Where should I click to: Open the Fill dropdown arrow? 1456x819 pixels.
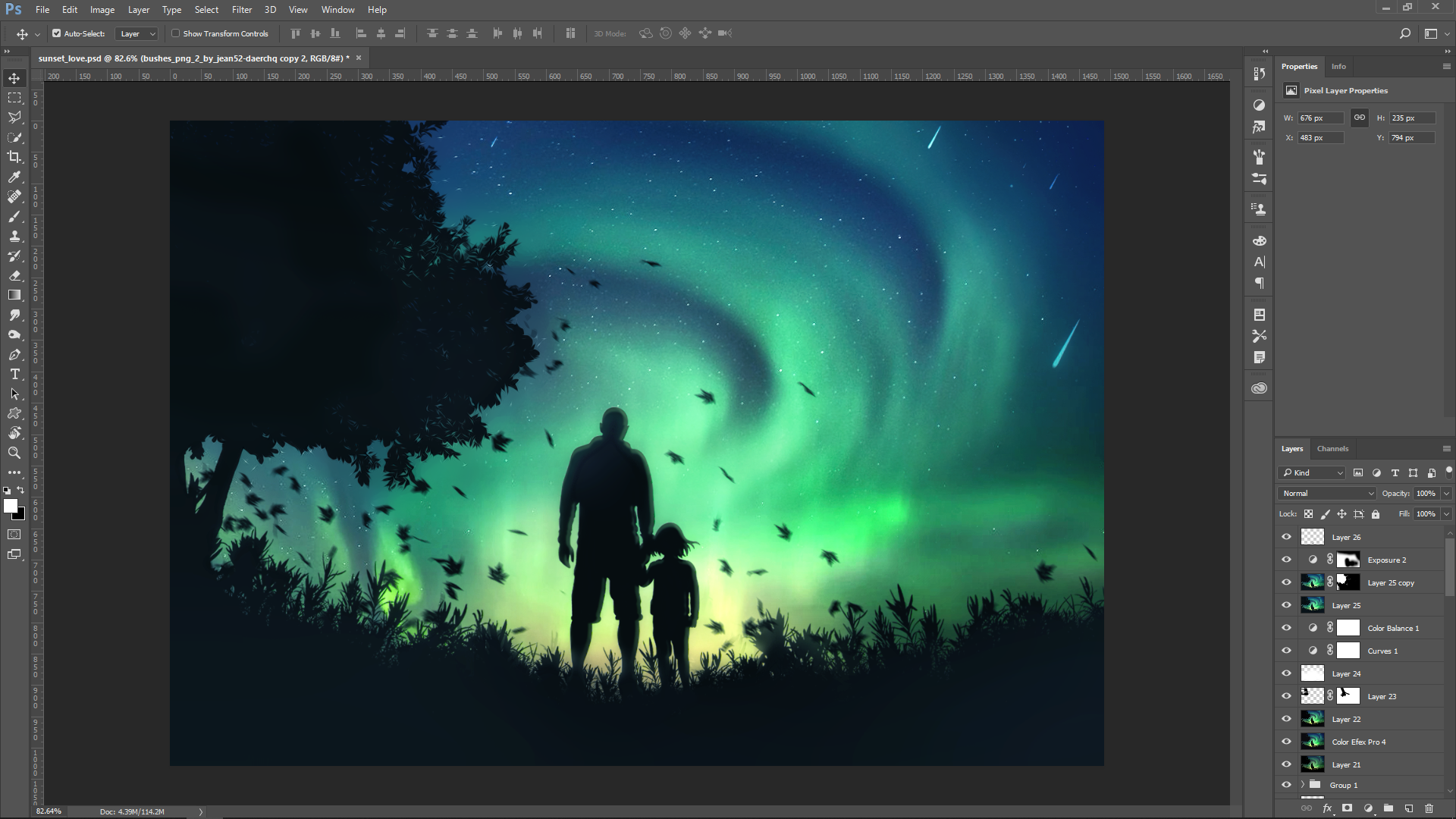click(1446, 513)
